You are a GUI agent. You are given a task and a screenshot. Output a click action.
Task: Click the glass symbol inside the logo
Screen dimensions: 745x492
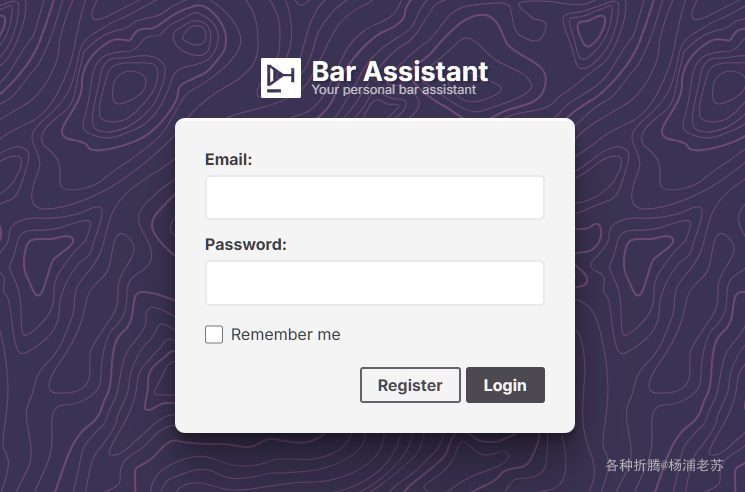coord(281,78)
